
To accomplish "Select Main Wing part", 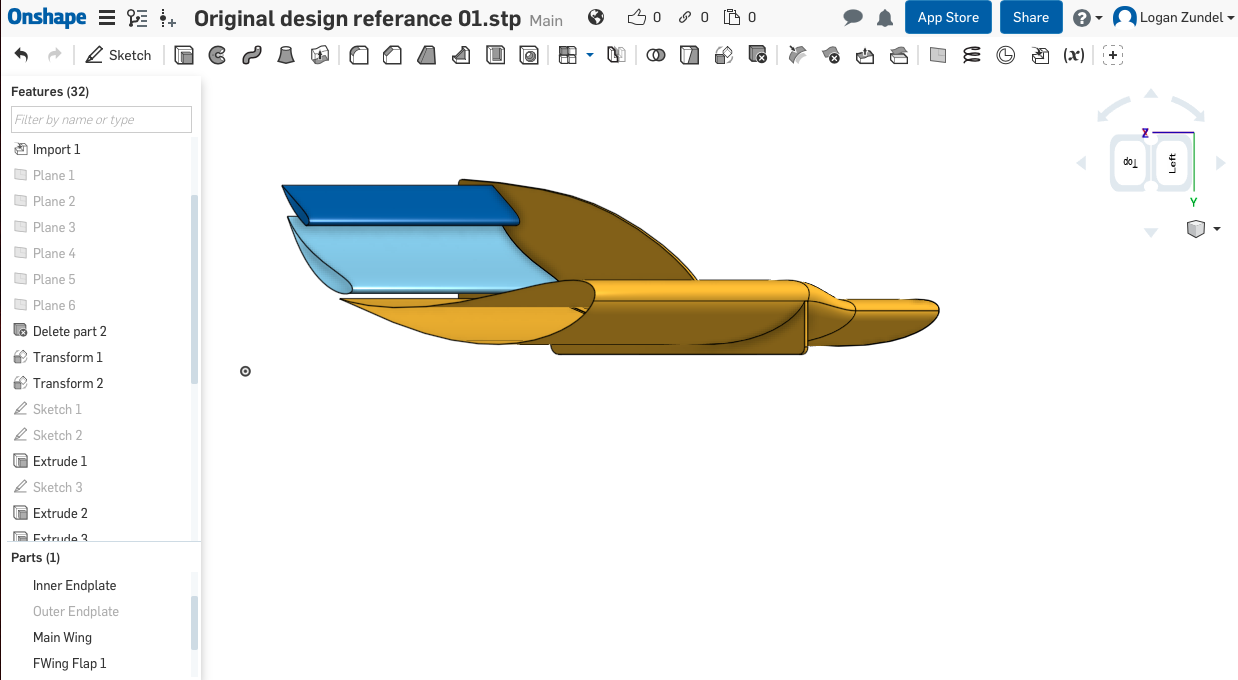I will [x=62, y=637].
